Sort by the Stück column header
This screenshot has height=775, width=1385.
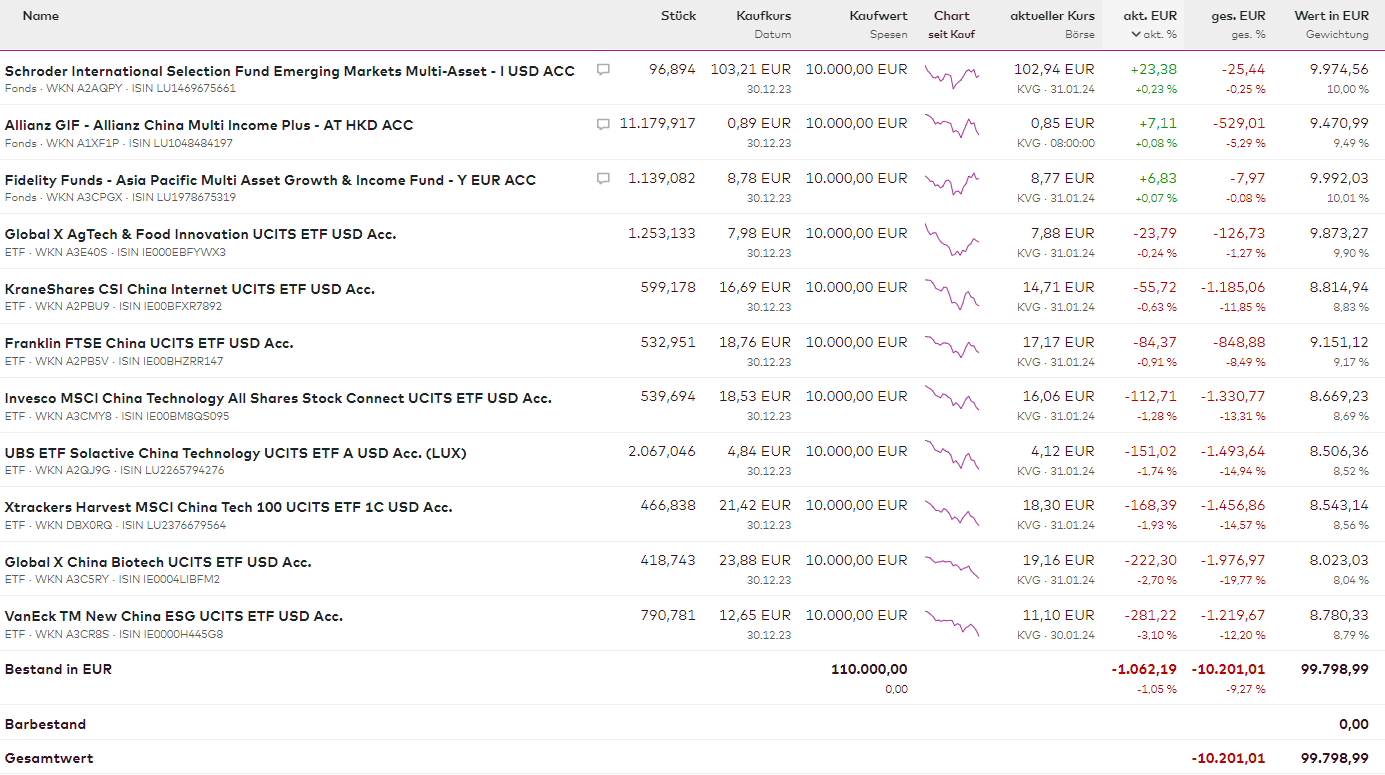tap(678, 16)
